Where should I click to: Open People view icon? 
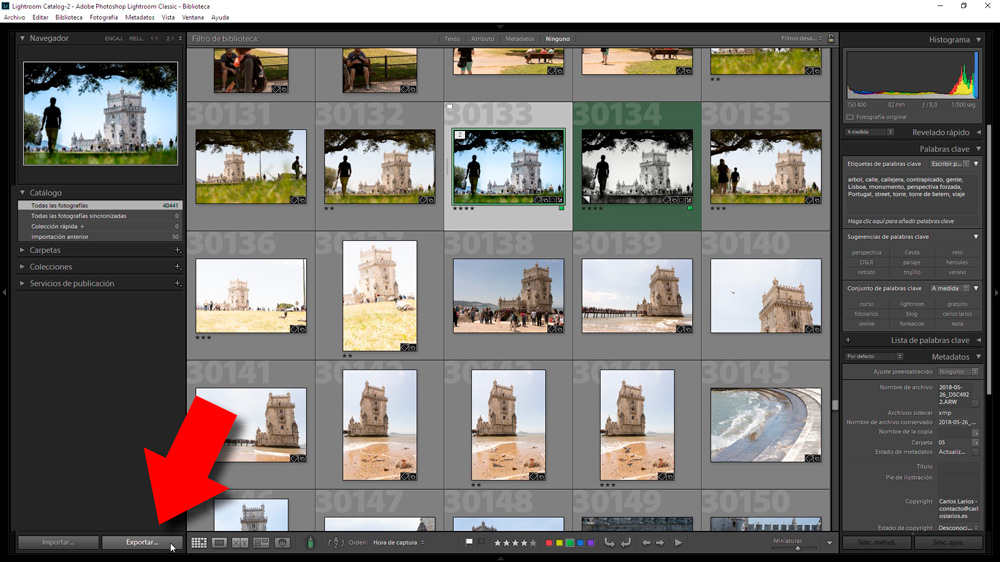pos(283,543)
